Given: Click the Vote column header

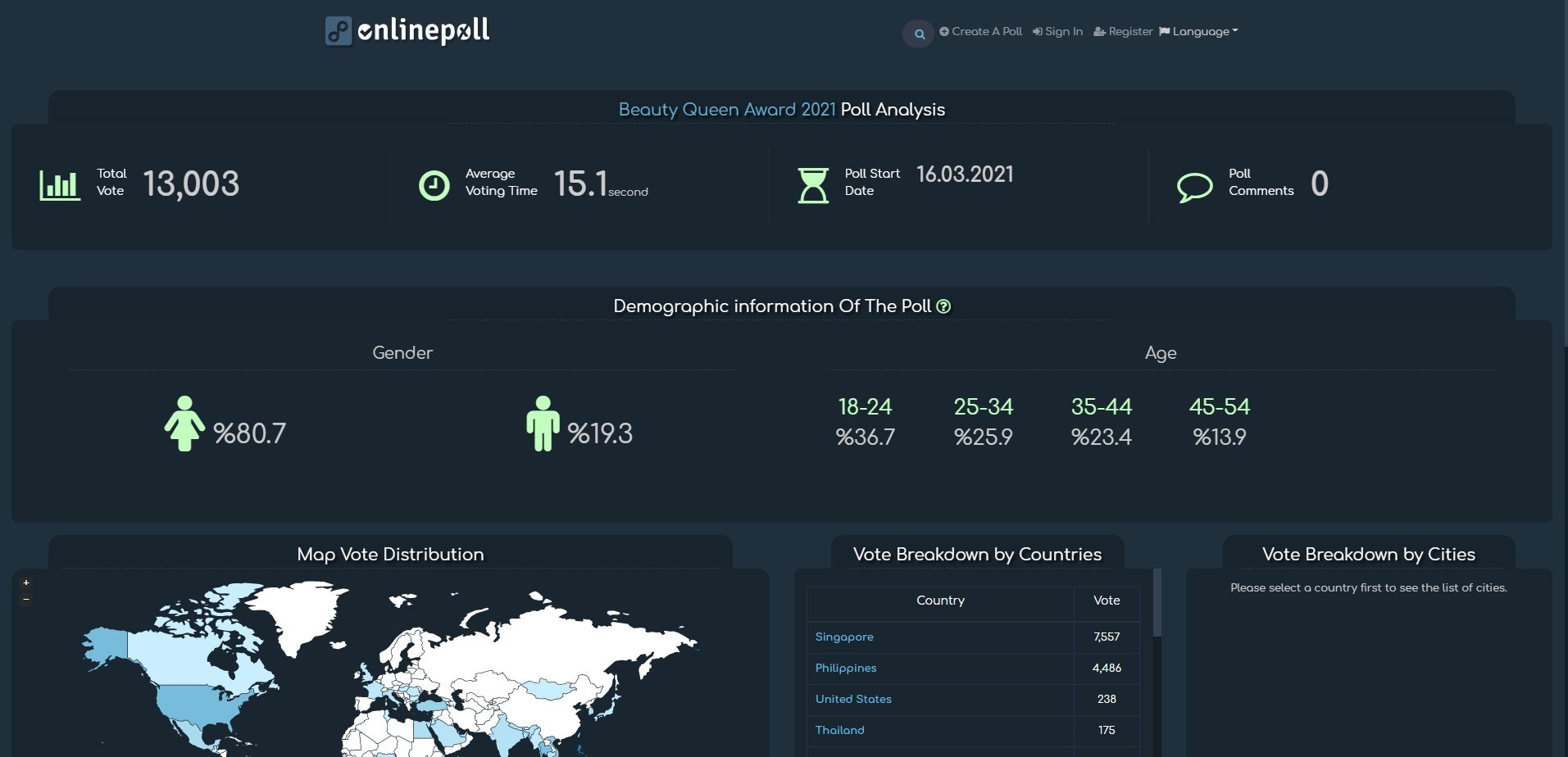Looking at the screenshot, I should coord(1107,601).
